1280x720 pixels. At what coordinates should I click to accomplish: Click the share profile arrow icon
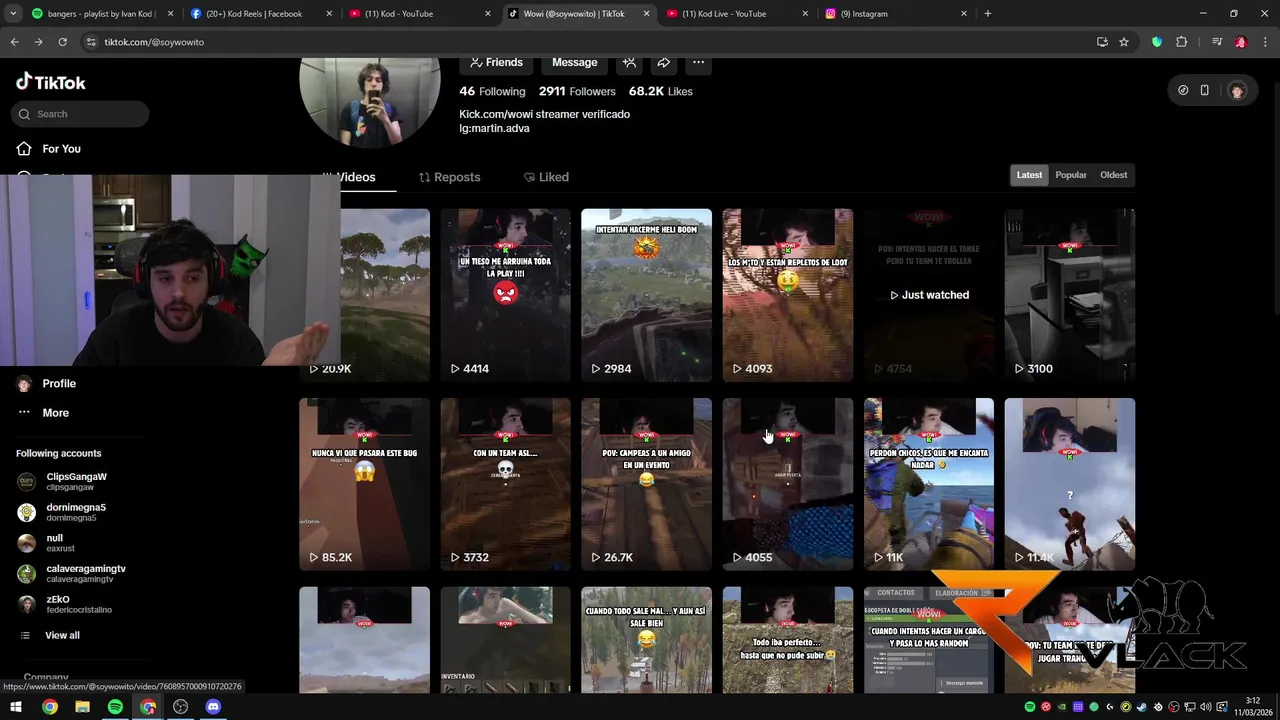pyautogui.click(x=663, y=62)
